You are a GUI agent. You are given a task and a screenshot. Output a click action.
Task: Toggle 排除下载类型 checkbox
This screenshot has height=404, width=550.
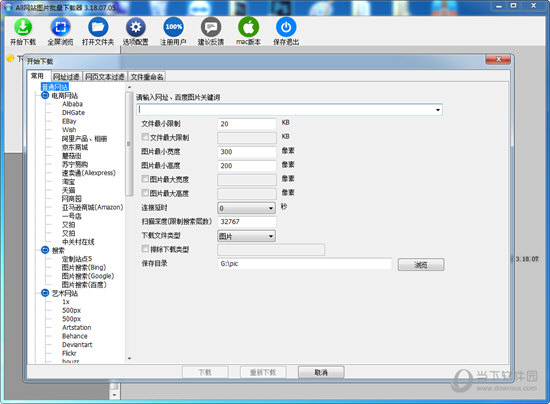[145, 249]
